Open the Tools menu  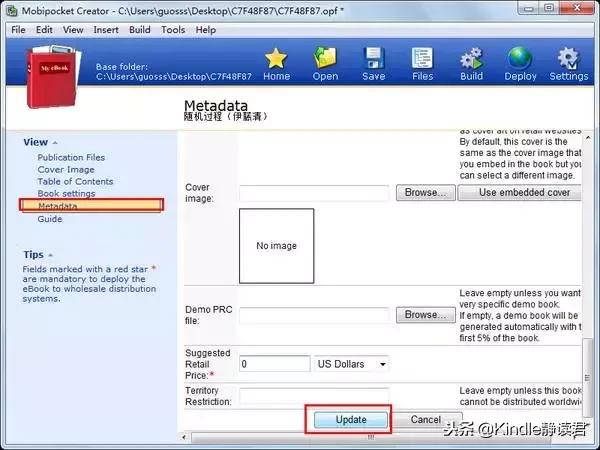(173, 30)
